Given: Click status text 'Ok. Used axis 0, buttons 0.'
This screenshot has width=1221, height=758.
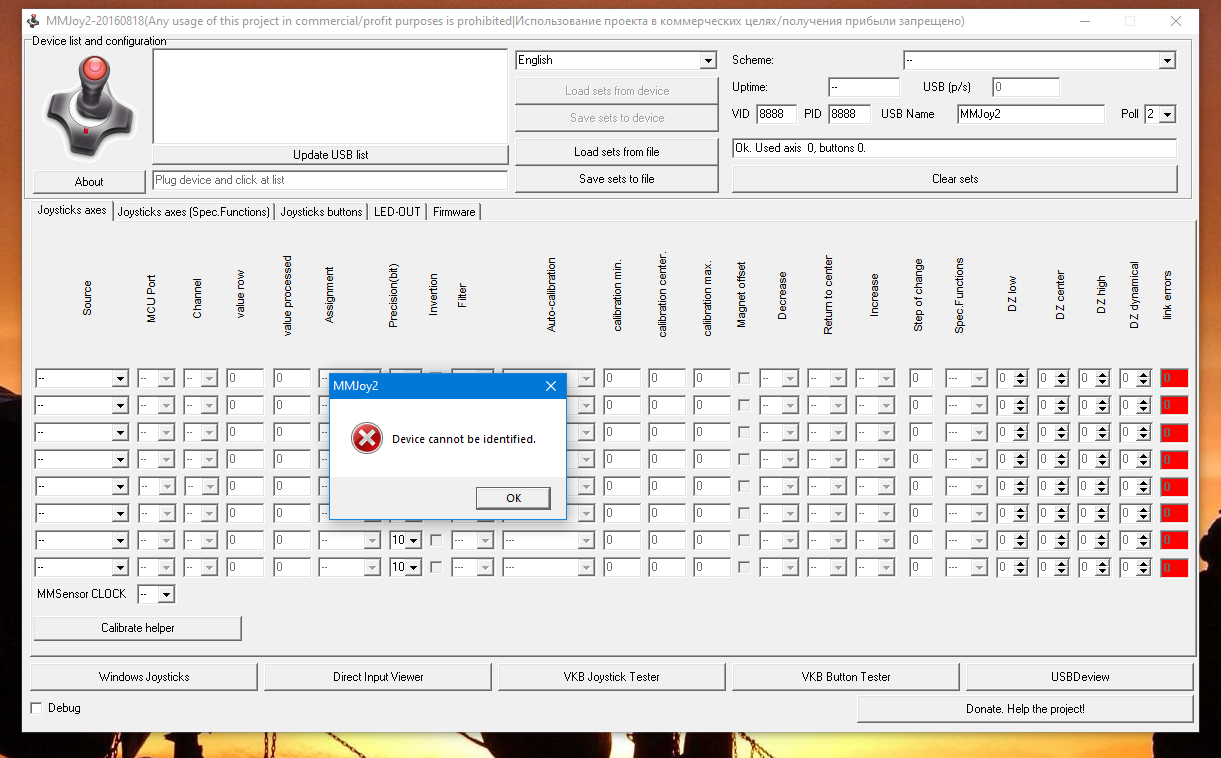Looking at the screenshot, I should pyautogui.click(x=800, y=148).
